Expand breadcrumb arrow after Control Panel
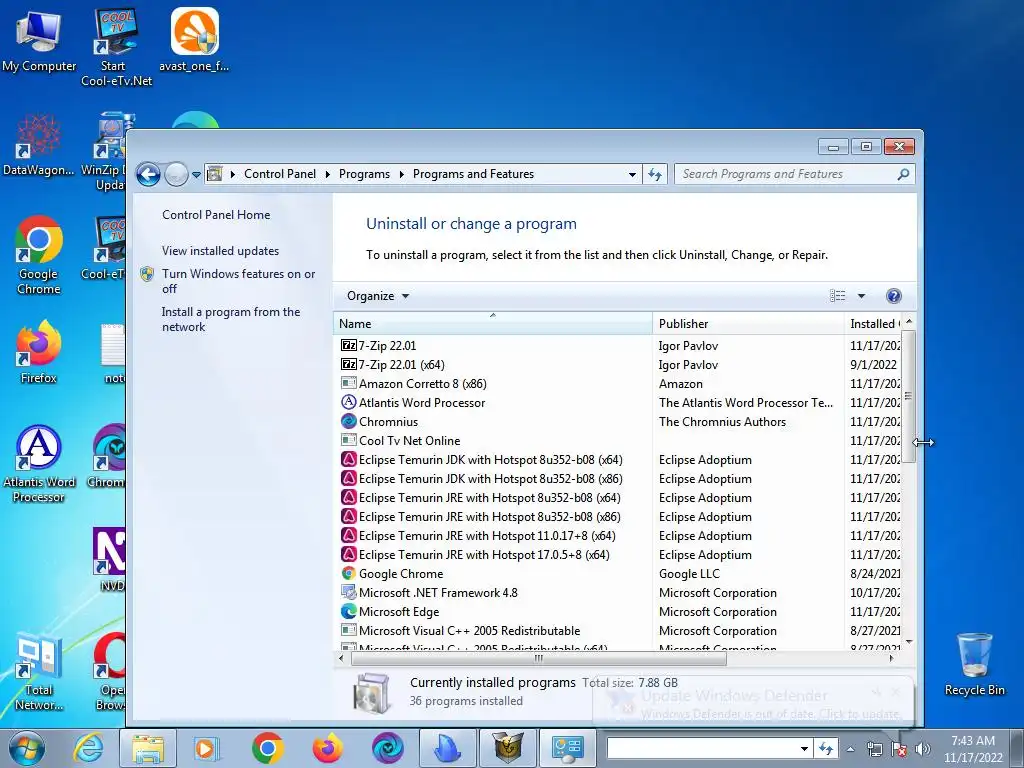 pyautogui.click(x=327, y=174)
